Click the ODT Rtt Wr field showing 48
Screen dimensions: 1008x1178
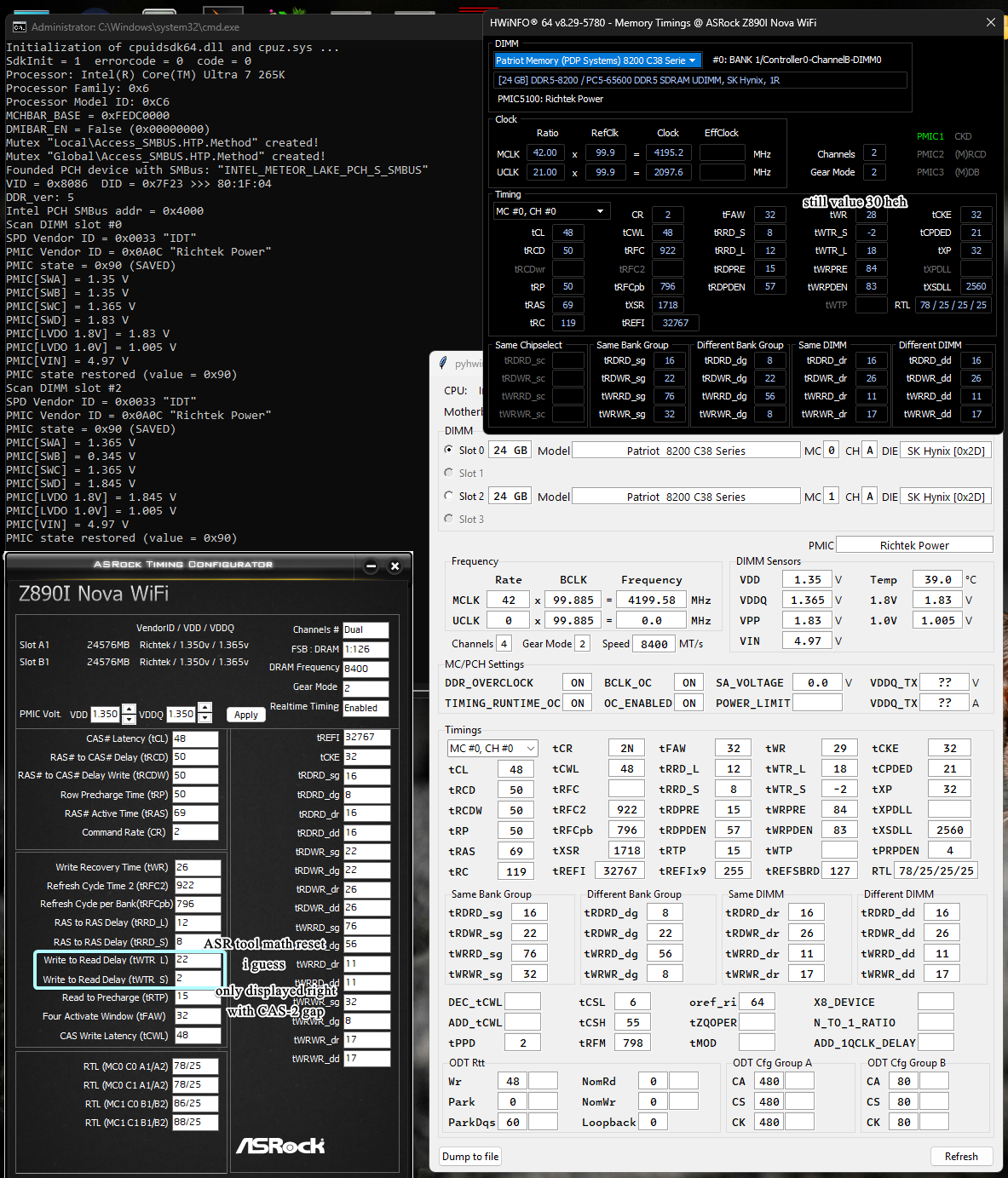(512, 1081)
